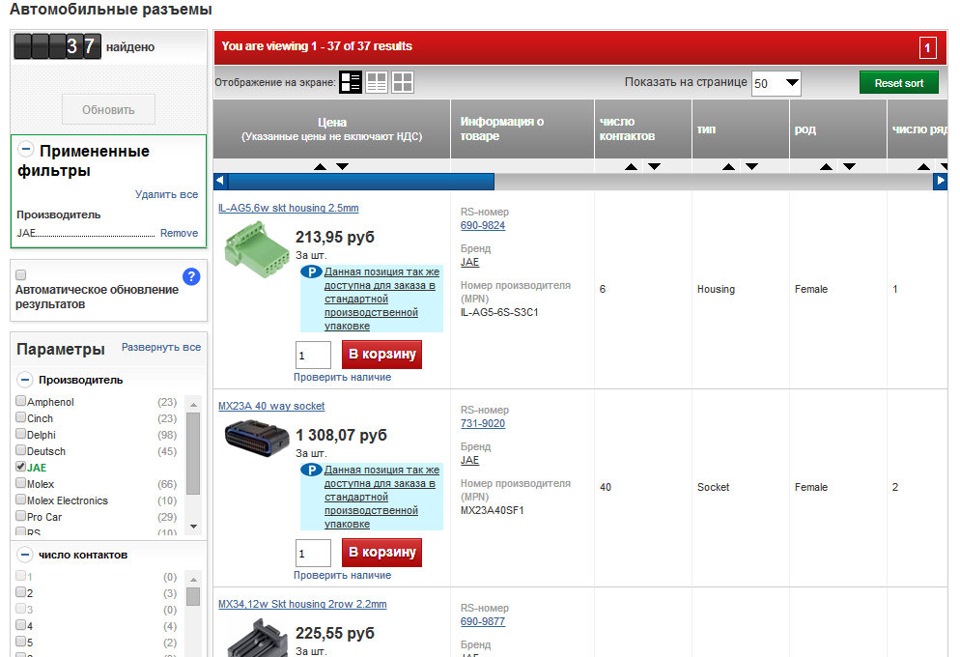This screenshot has width=960, height=657.
Task: Uncheck the JAE manufacturer filter
Action: 21,467
